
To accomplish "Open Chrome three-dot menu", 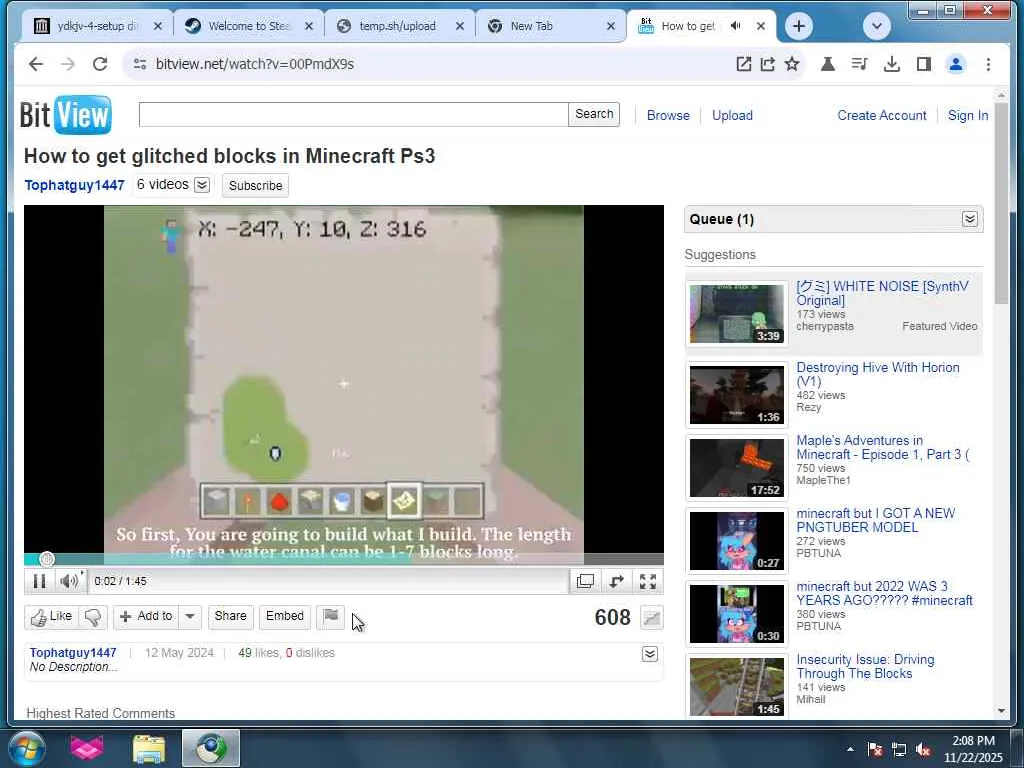I will tap(988, 64).
